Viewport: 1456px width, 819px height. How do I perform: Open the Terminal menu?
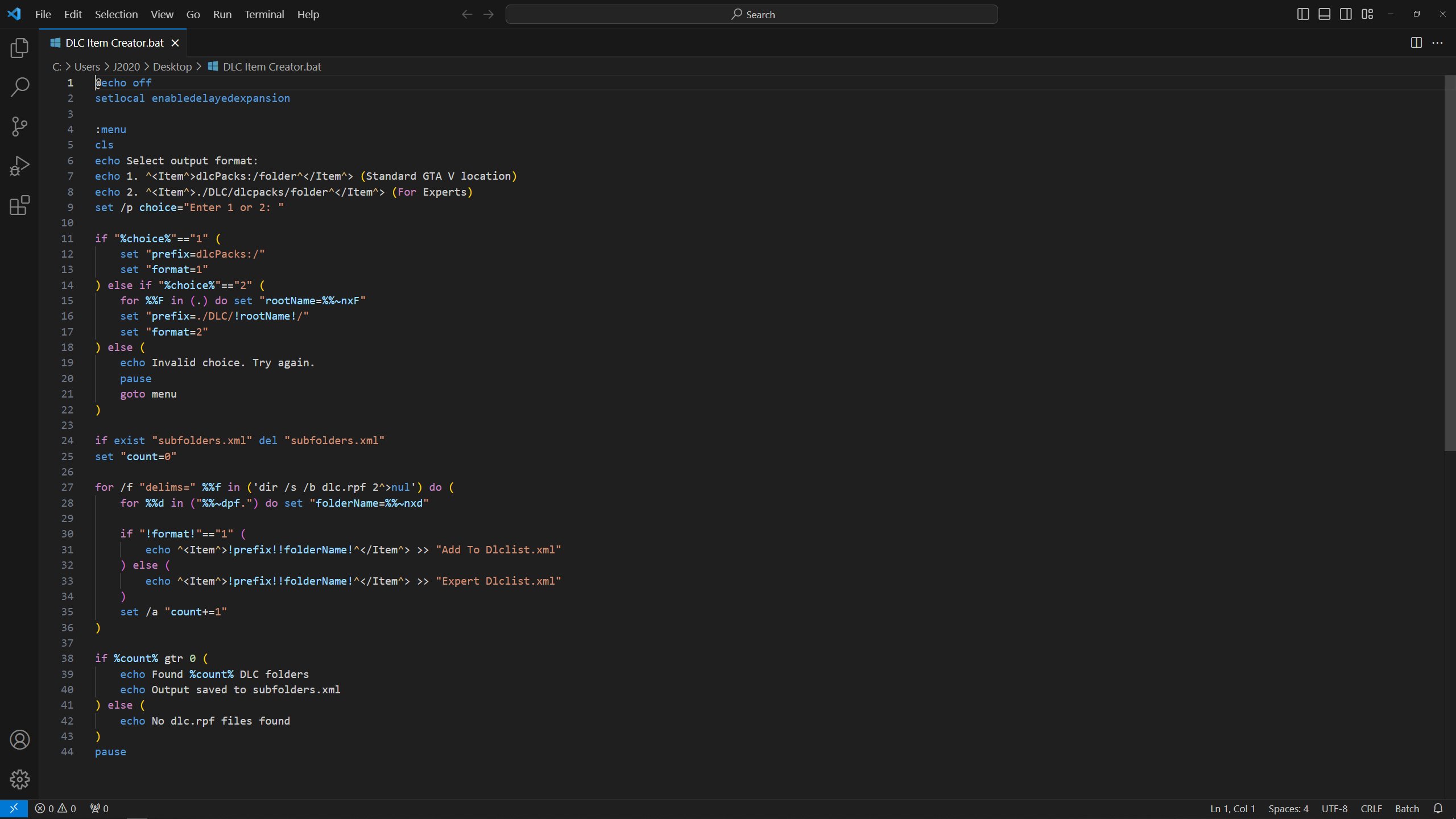tap(264, 14)
